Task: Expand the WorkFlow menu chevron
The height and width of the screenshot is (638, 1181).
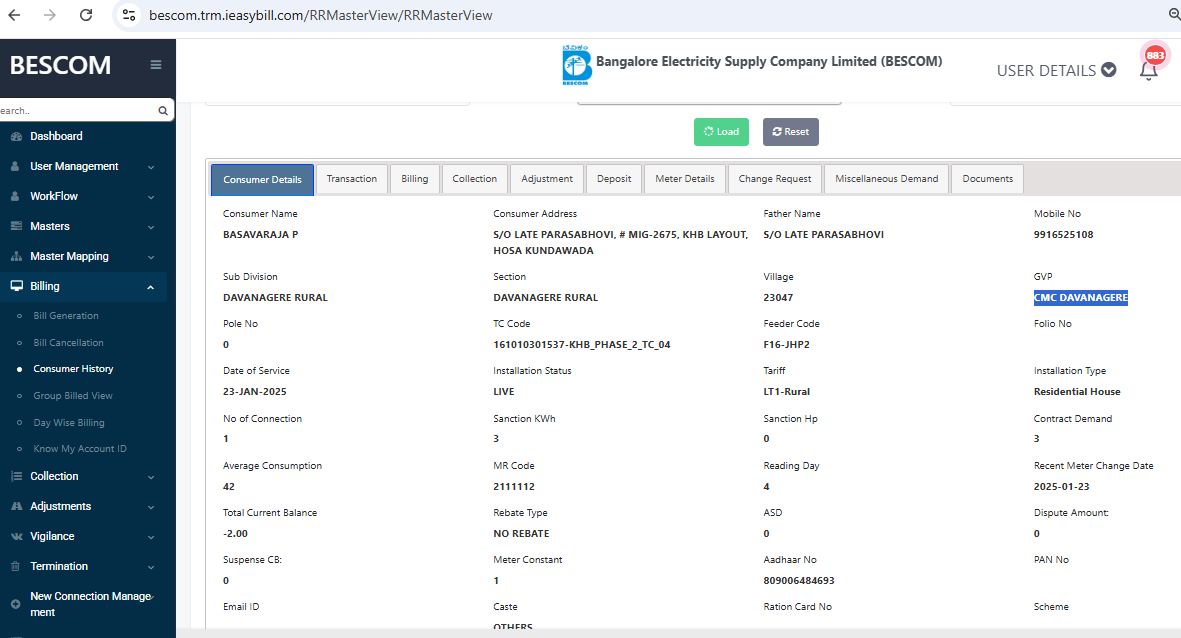Action: coord(151,197)
